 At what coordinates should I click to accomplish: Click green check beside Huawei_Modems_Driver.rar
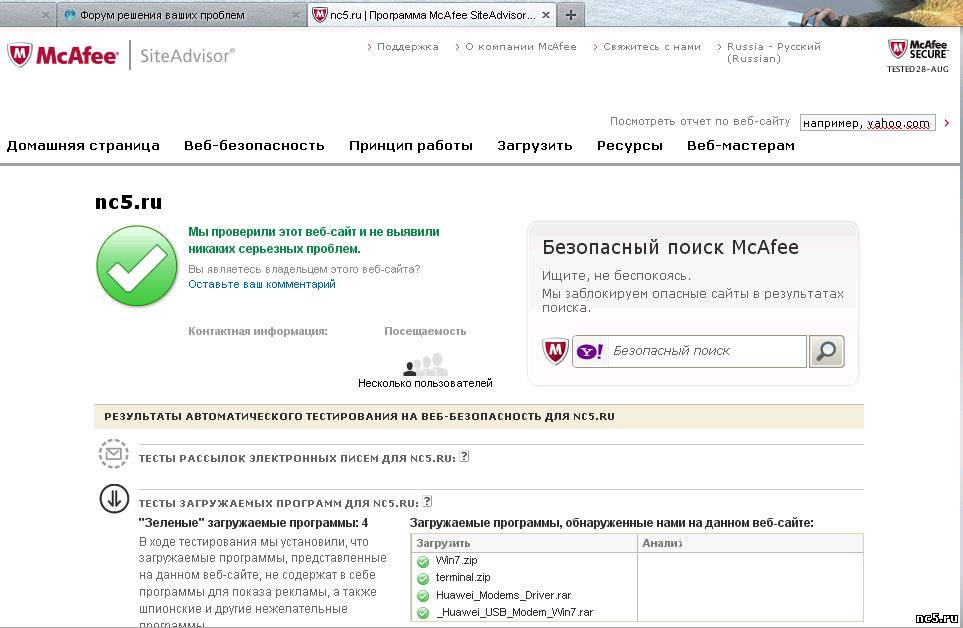(423, 595)
